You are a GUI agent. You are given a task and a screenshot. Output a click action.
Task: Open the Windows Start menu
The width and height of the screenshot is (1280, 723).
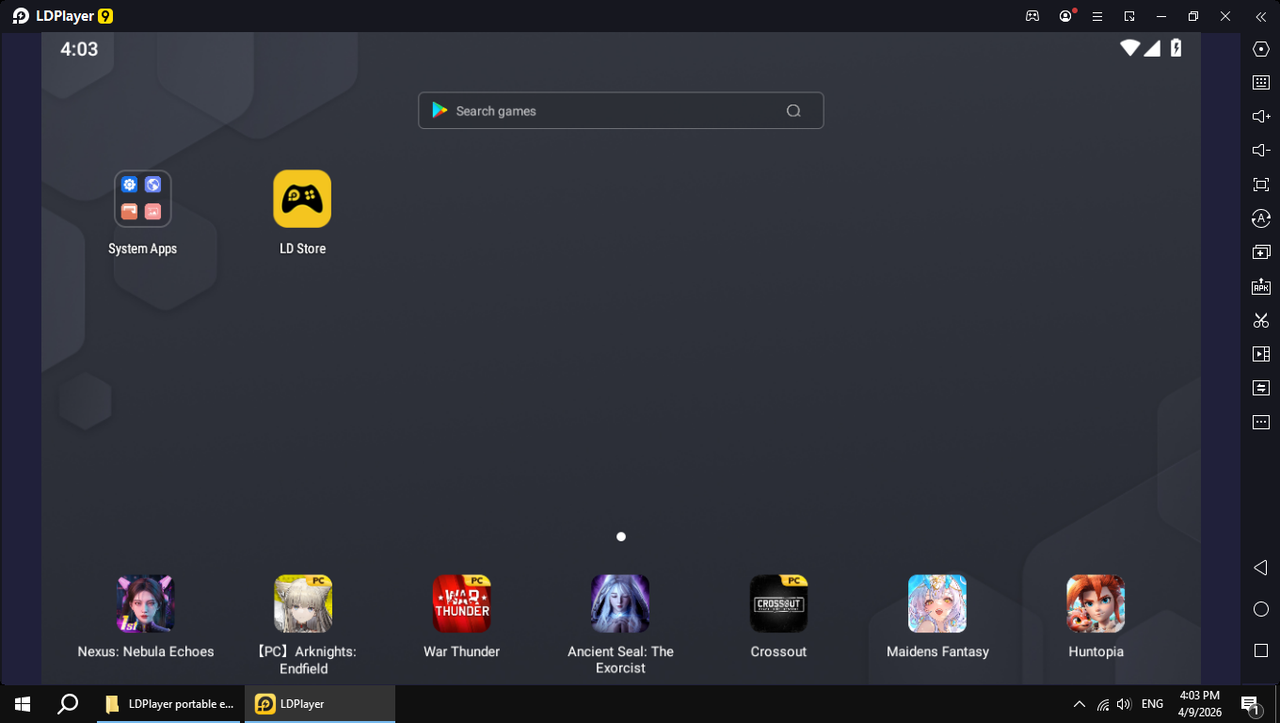point(22,704)
